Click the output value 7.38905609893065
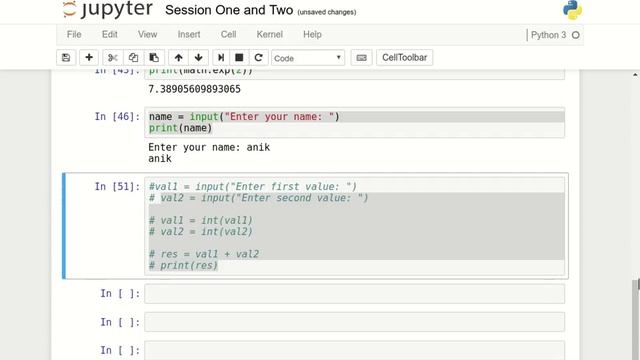 [194, 89]
